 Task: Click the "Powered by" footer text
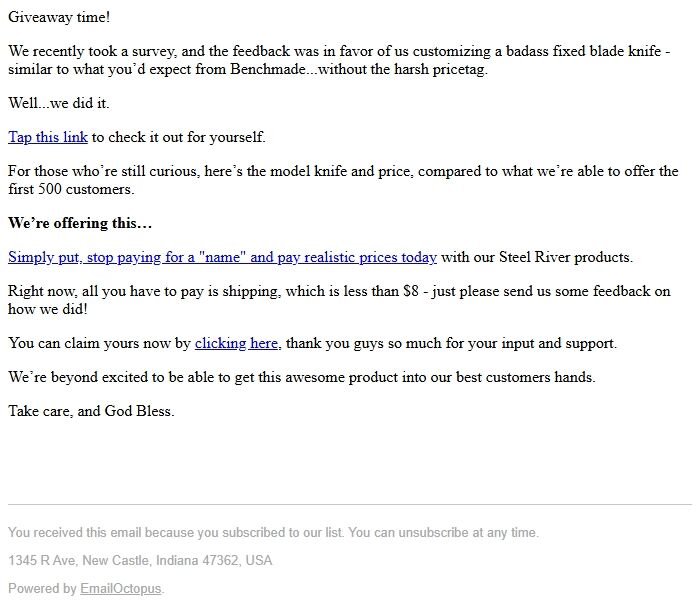click(42, 588)
